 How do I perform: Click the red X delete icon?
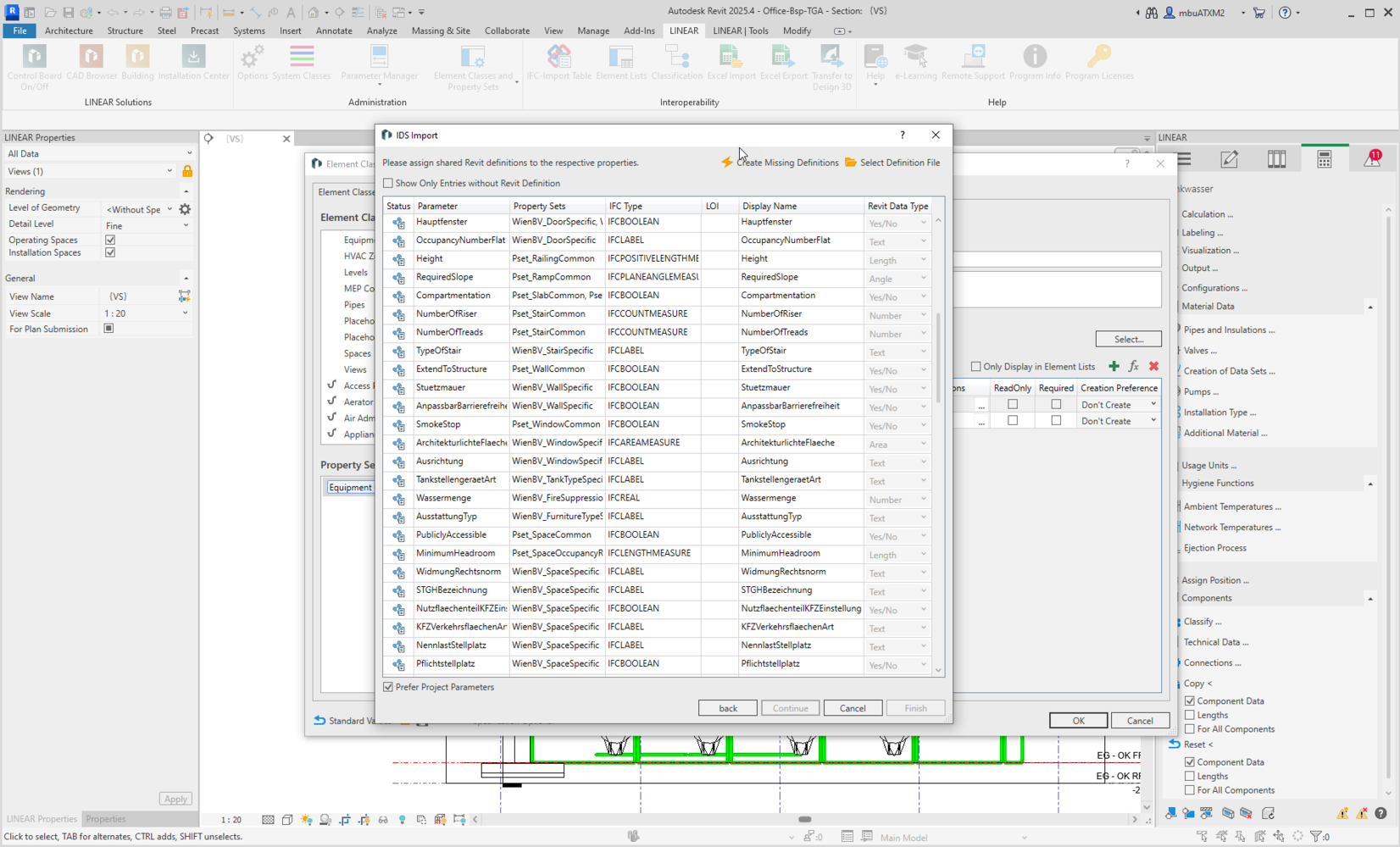[x=1153, y=366]
